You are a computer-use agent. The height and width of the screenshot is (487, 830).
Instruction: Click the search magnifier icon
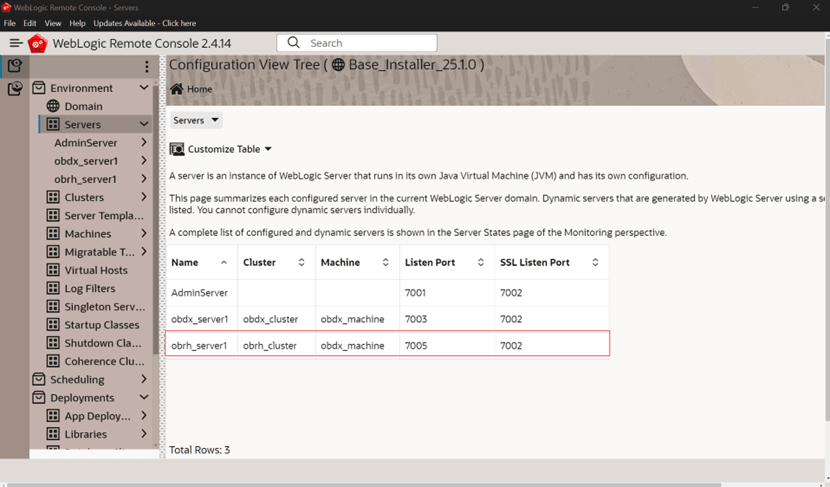293,43
